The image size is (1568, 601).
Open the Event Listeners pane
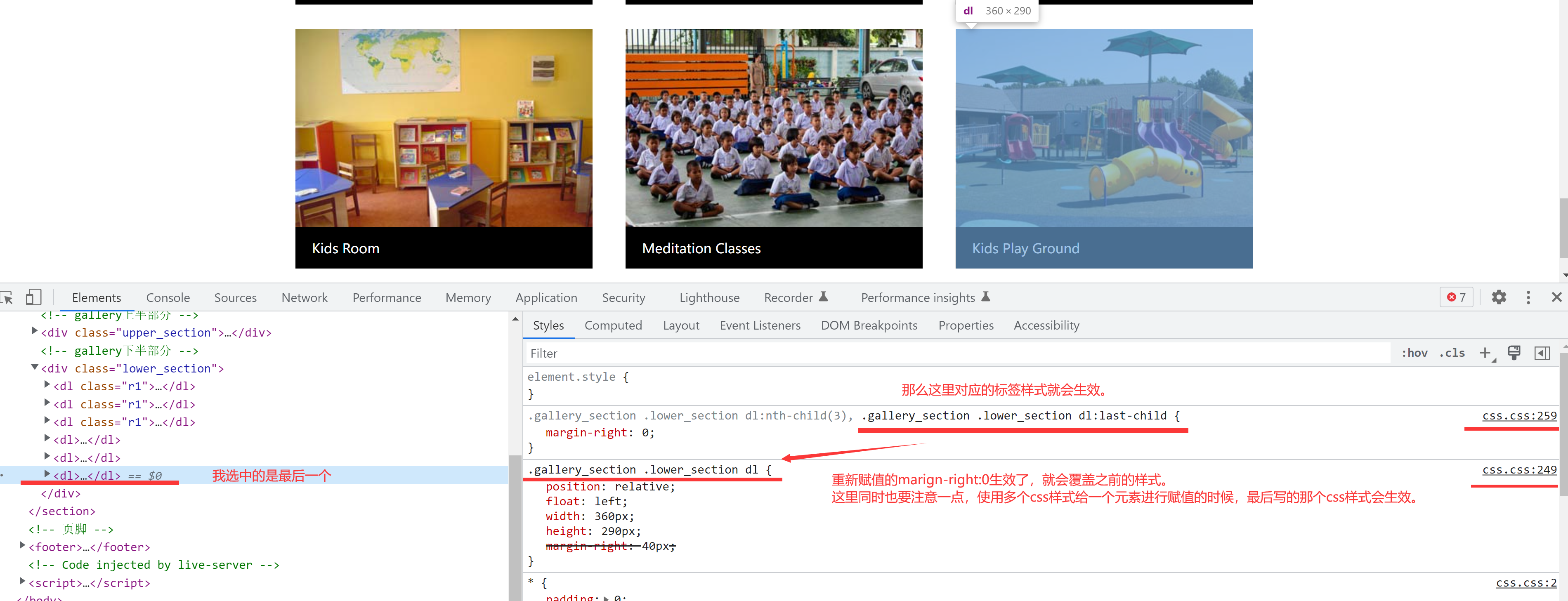pos(760,325)
